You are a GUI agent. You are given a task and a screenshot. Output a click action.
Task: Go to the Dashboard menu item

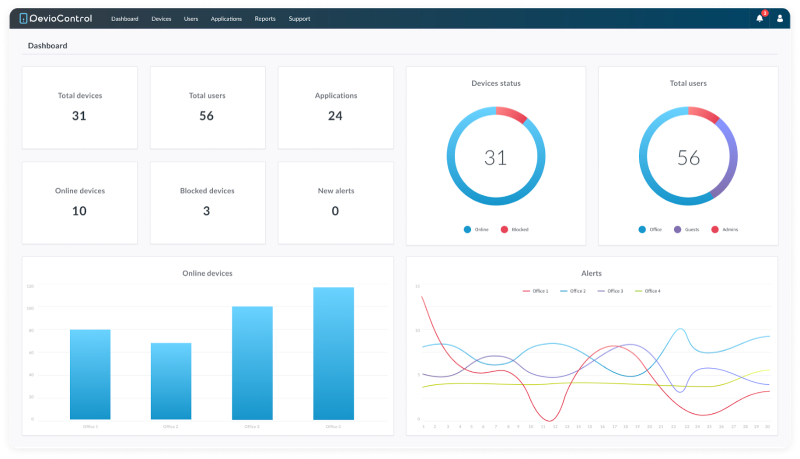click(x=124, y=19)
